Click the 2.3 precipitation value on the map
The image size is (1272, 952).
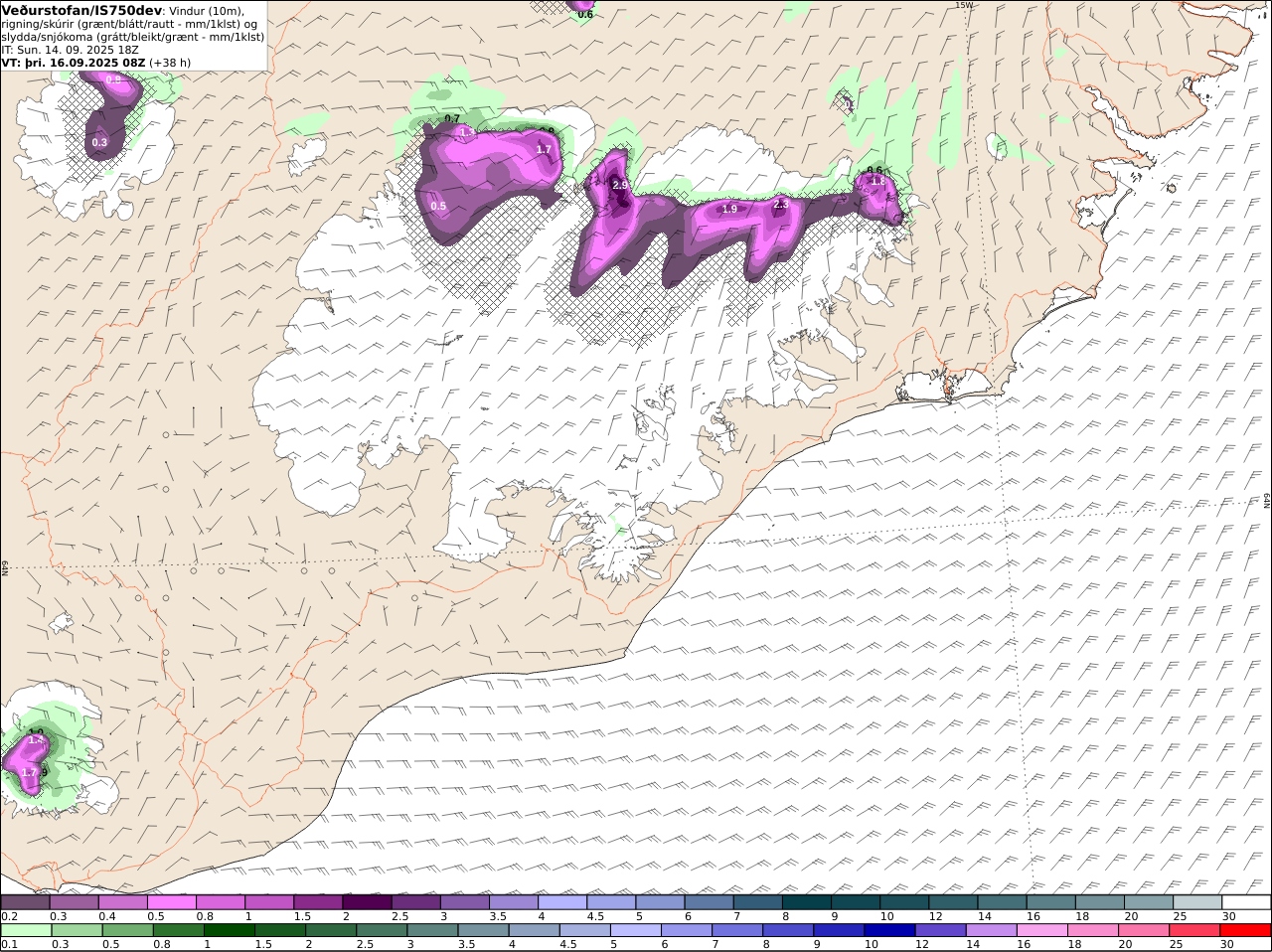[x=780, y=205]
